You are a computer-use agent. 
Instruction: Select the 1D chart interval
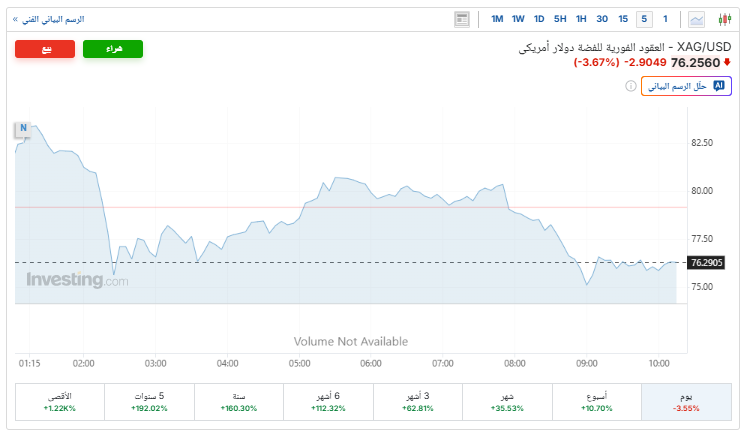click(539, 19)
